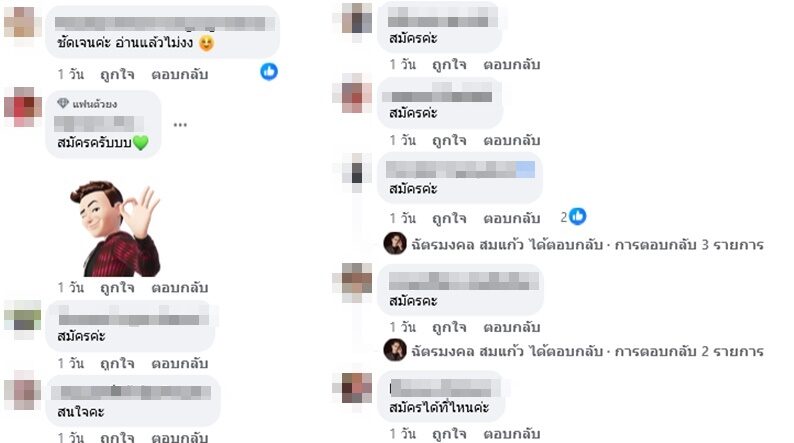Expand the 3 replies thread (การตอบกลับ 3 รายการ)
Screen dimensions: 794x443
click(x=689, y=245)
